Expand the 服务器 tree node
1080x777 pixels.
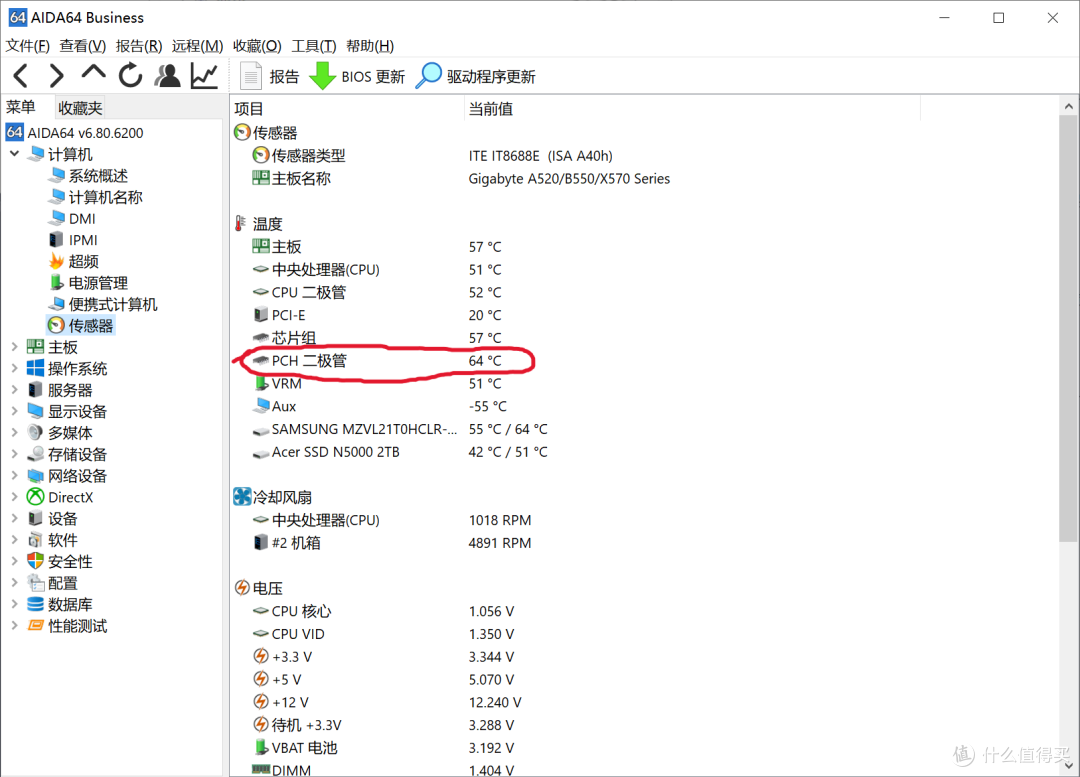click(x=14, y=389)
